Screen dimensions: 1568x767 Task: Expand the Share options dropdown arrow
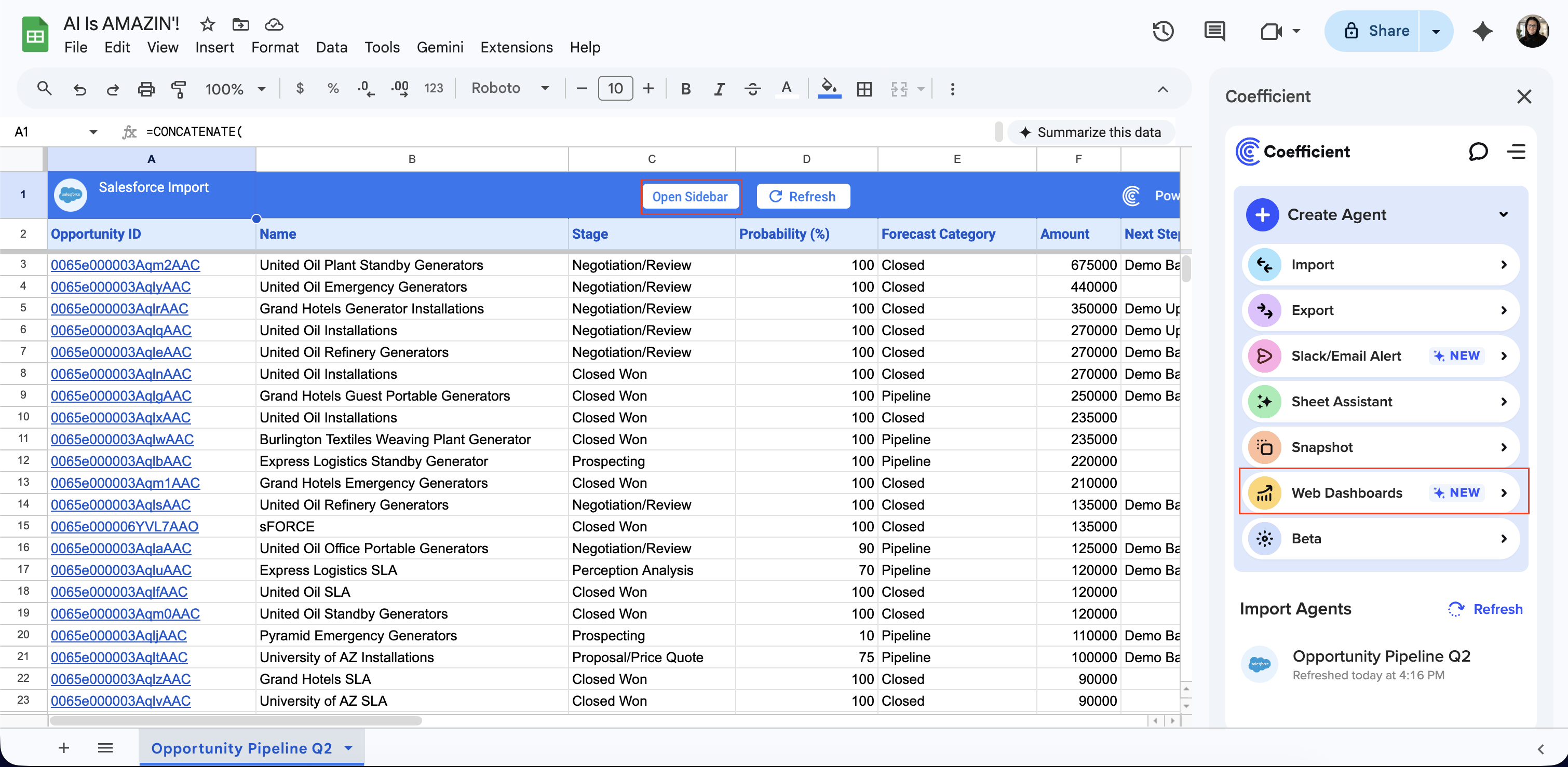(1436, 31)
